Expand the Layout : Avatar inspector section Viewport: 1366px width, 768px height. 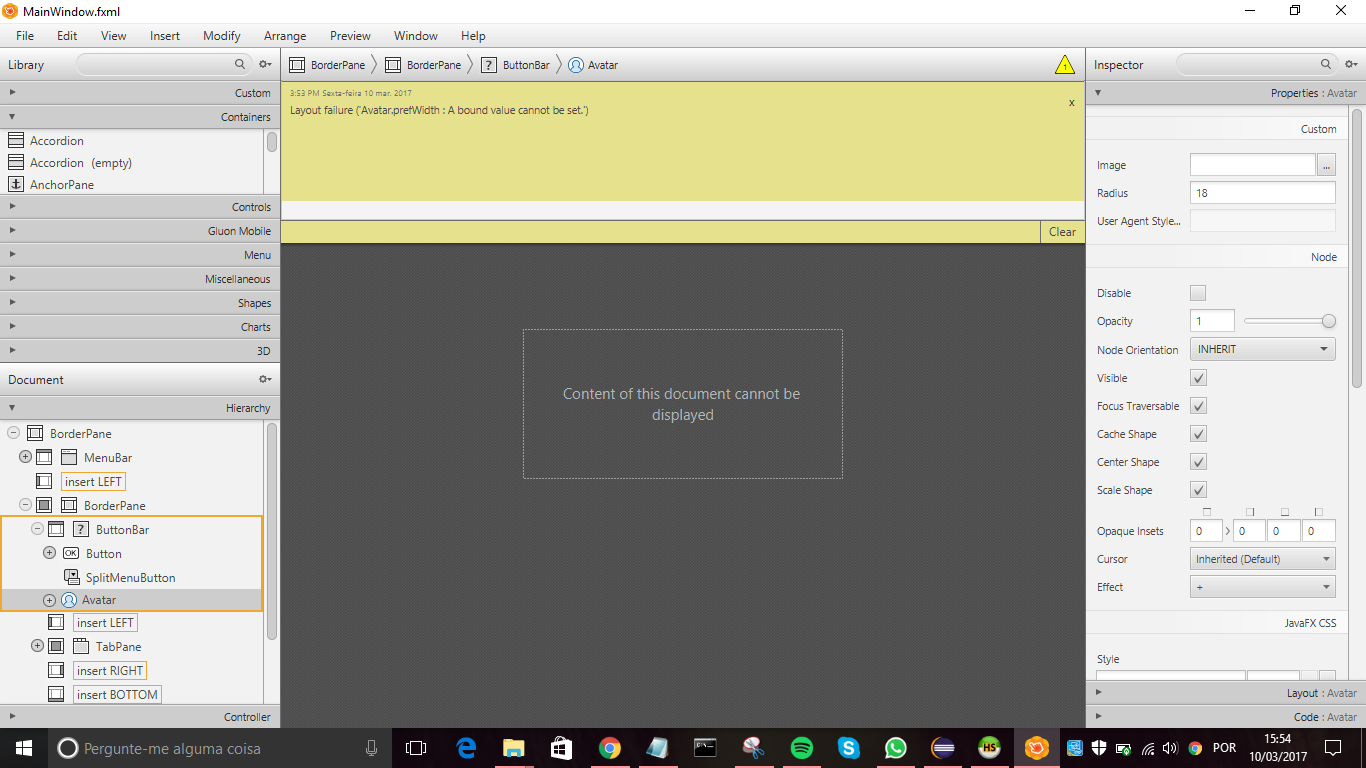click(x=1225, y=693)
